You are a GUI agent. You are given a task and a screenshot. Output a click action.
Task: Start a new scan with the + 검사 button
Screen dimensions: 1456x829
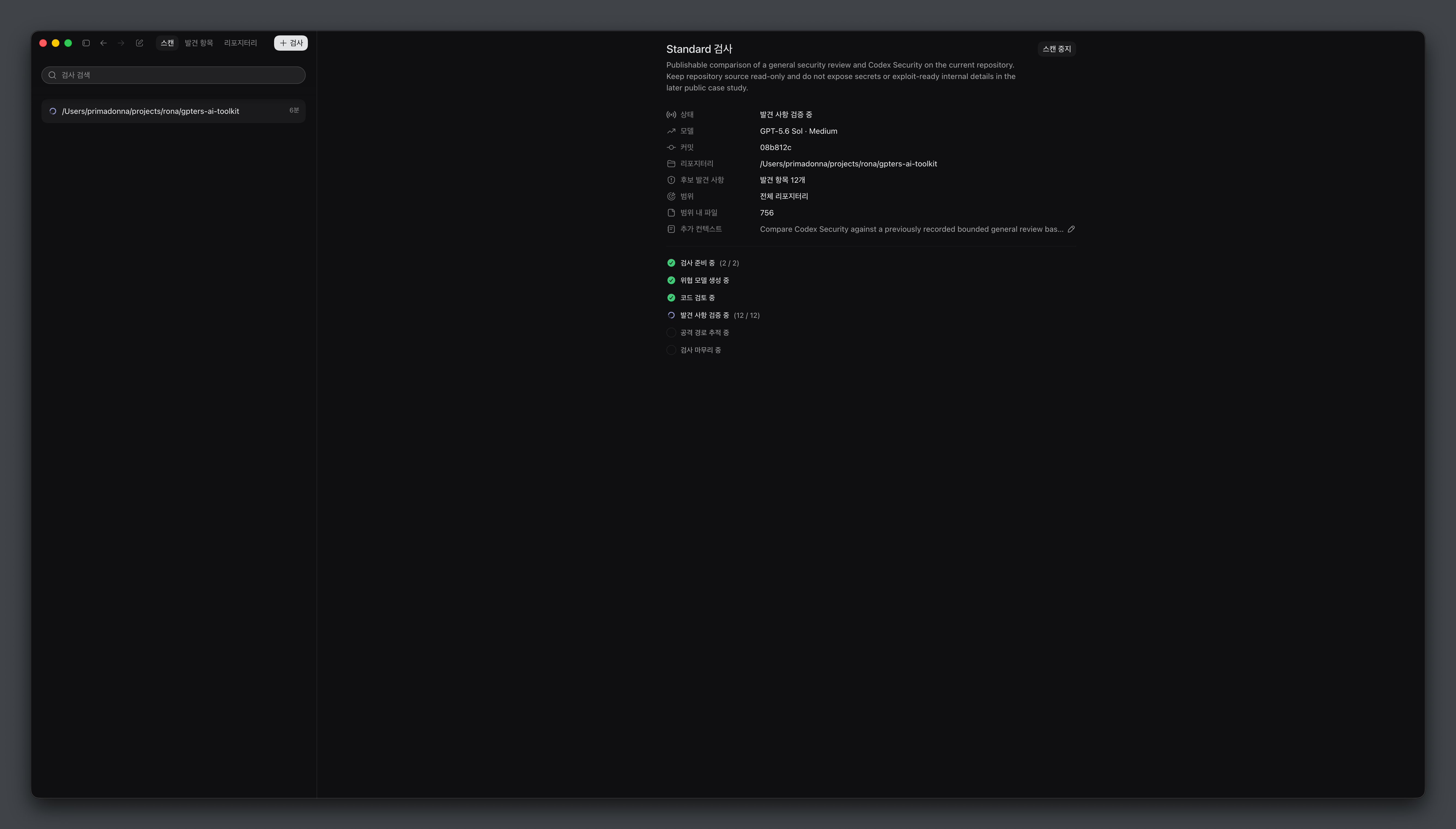[x=291, y=43]
